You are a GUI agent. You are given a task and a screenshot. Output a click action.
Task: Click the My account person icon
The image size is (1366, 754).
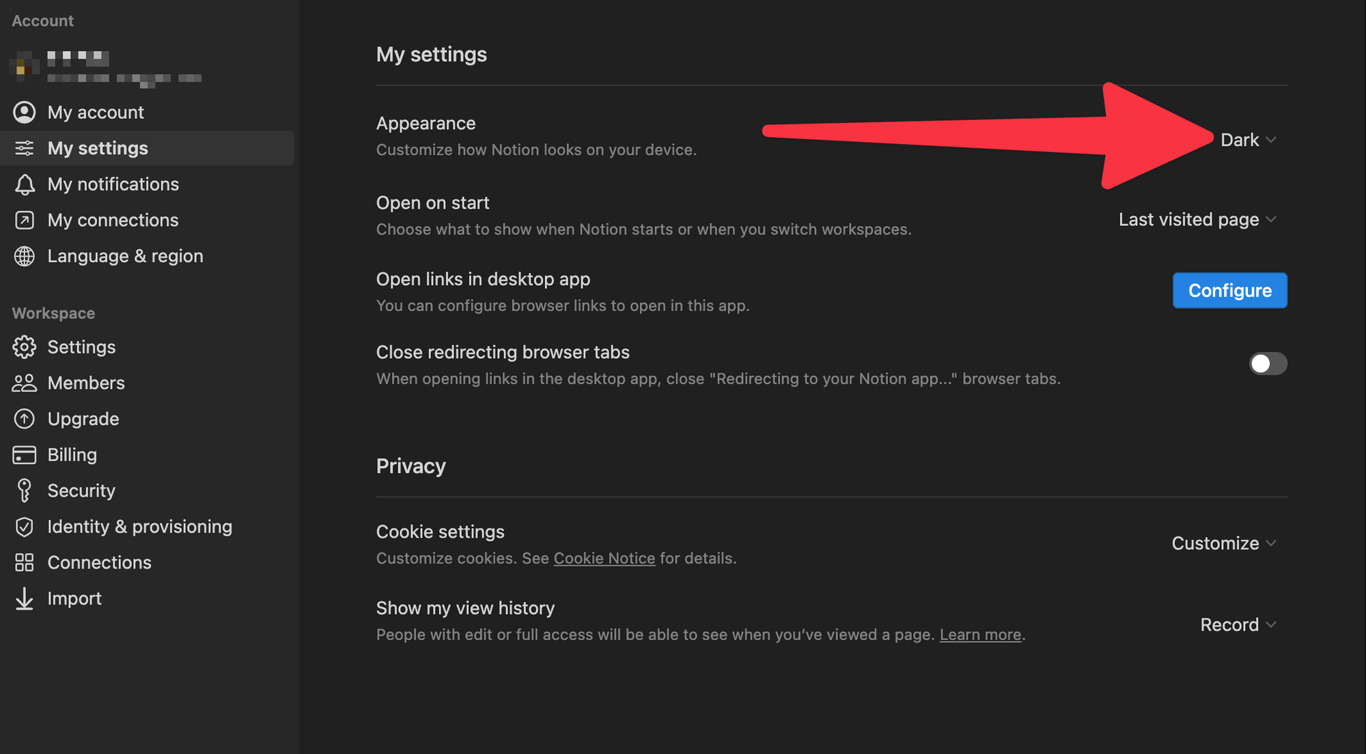pos(24,112)
